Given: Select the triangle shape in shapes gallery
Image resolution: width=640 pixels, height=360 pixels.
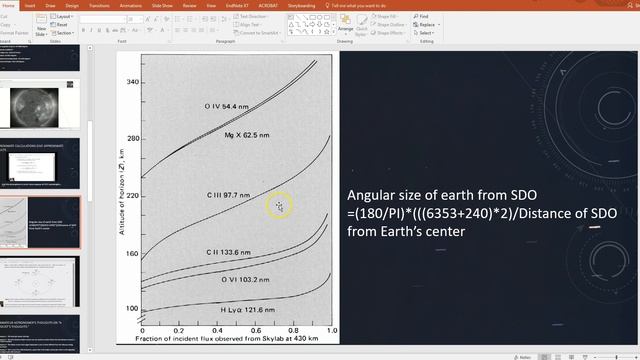Looking at the screenshot, I should pos(291,24).
